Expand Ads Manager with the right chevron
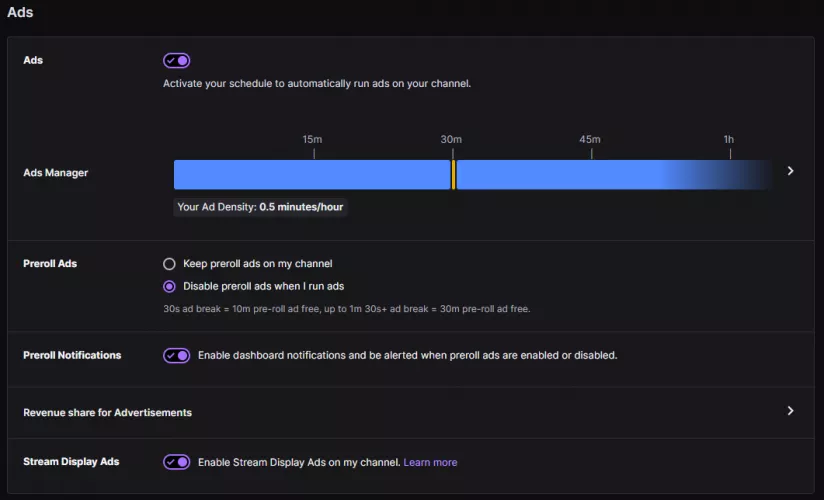The width and height of the screenshot is (824, 500). pyautogui.click(x=790, y=171)
